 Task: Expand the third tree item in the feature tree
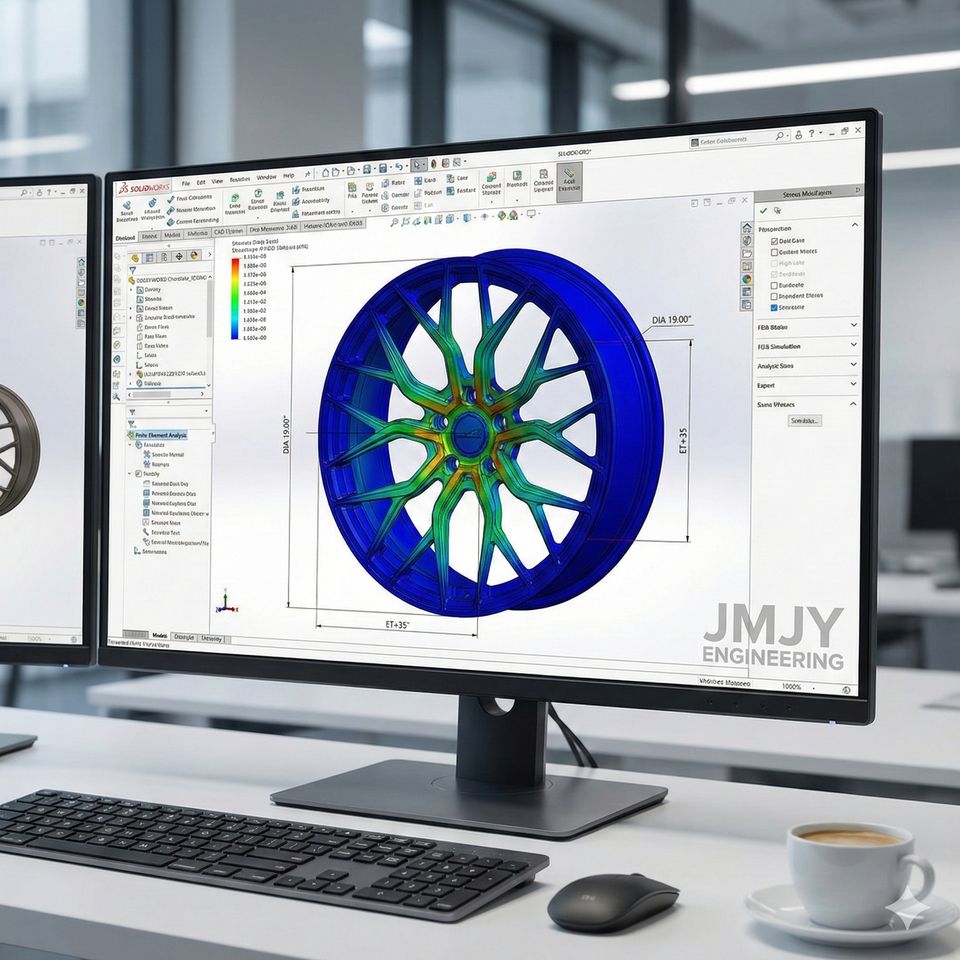[x=132, y=309]
